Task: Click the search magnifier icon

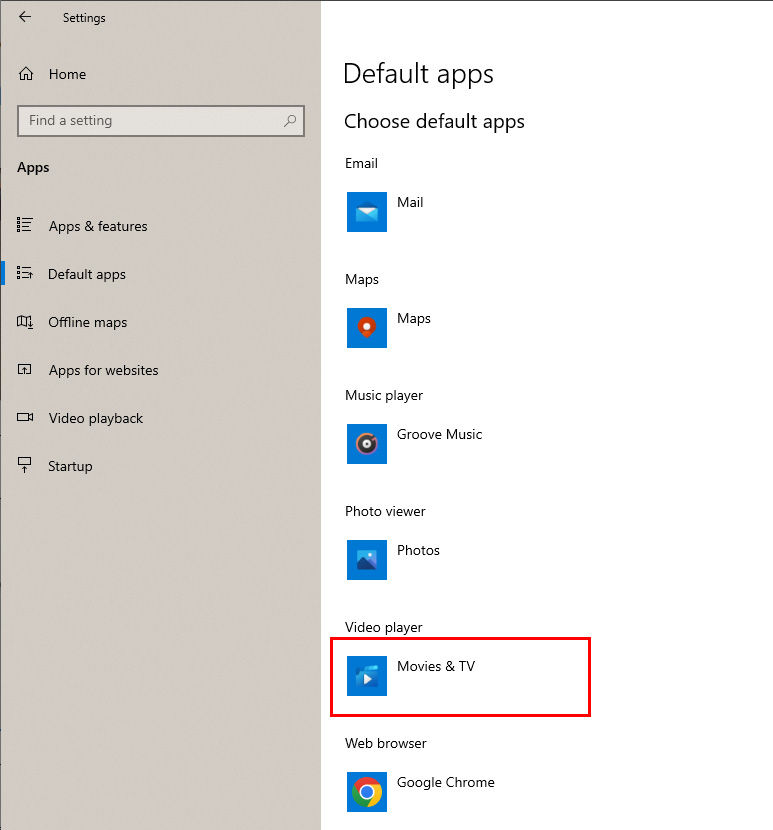Action: 290,121
